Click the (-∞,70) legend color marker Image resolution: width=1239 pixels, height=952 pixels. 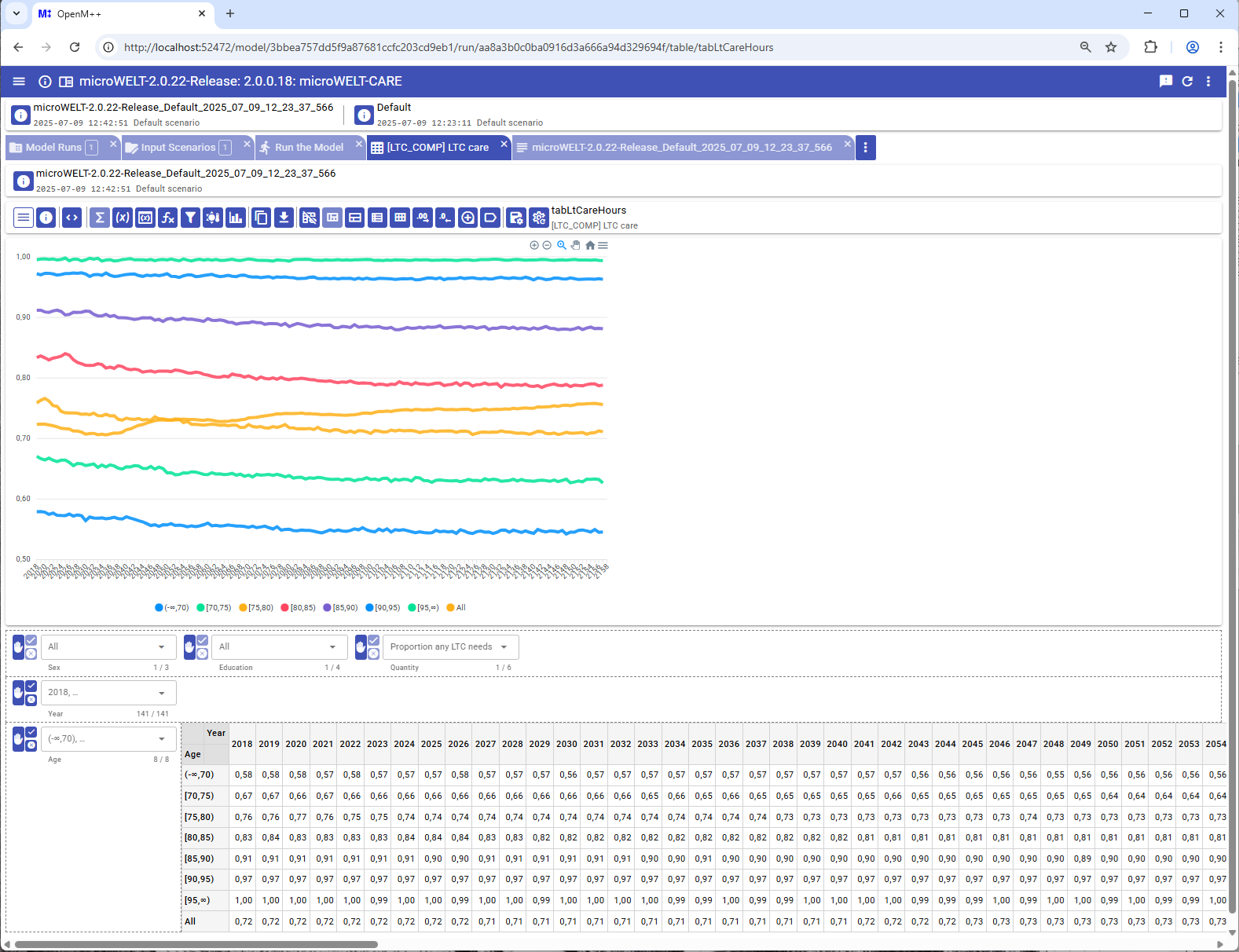pos(159,608)
